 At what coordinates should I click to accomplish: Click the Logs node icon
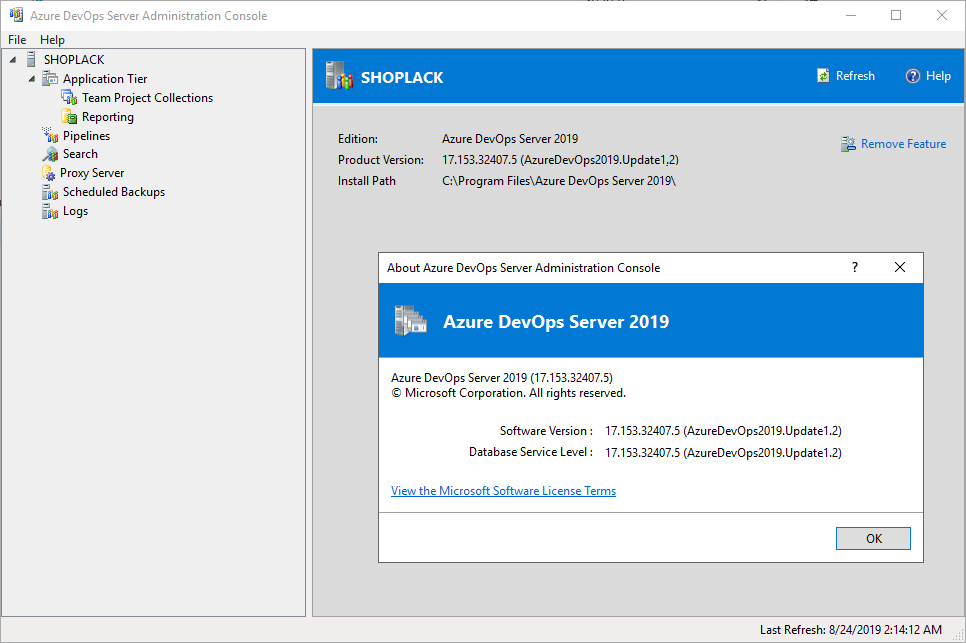50,211
